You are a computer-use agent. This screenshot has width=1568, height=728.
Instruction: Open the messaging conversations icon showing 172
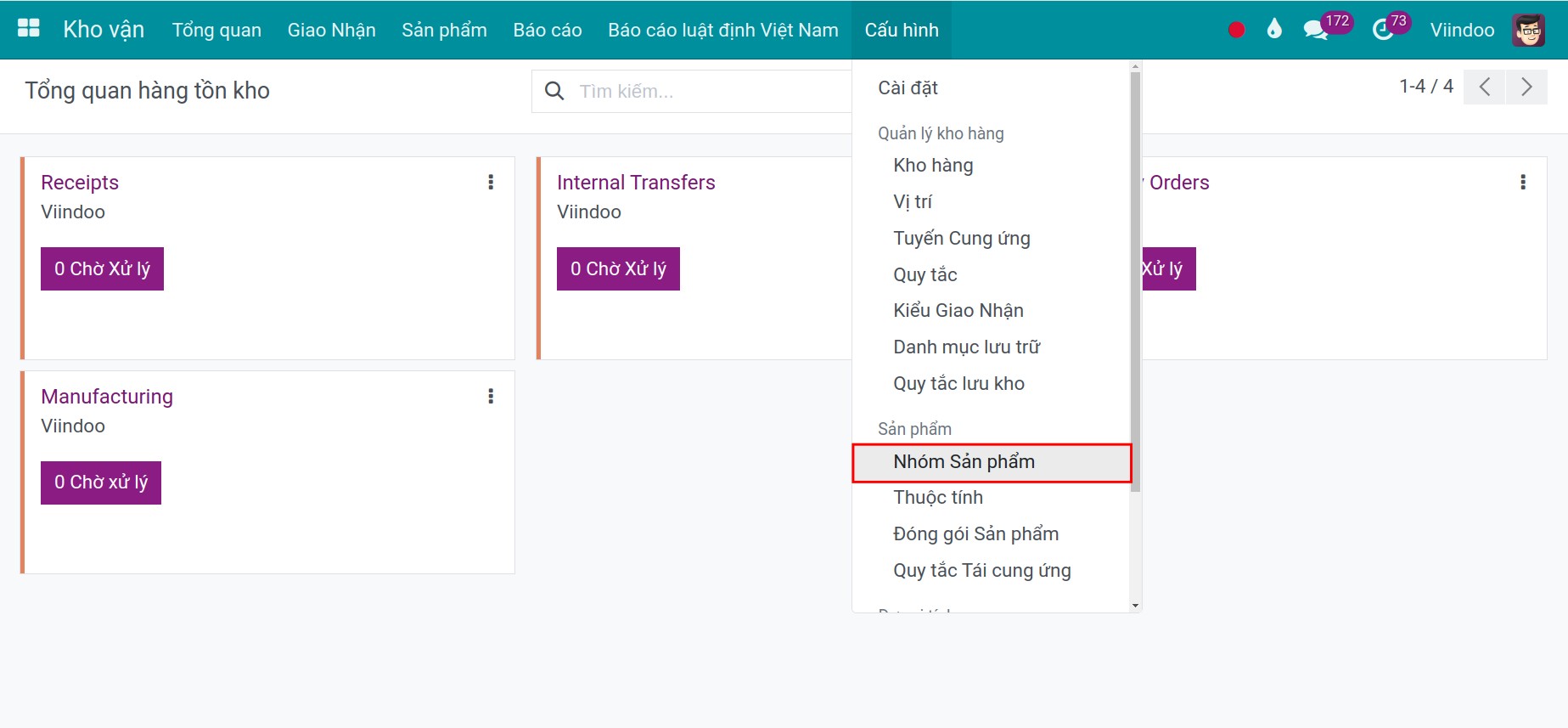point(1315,28)
